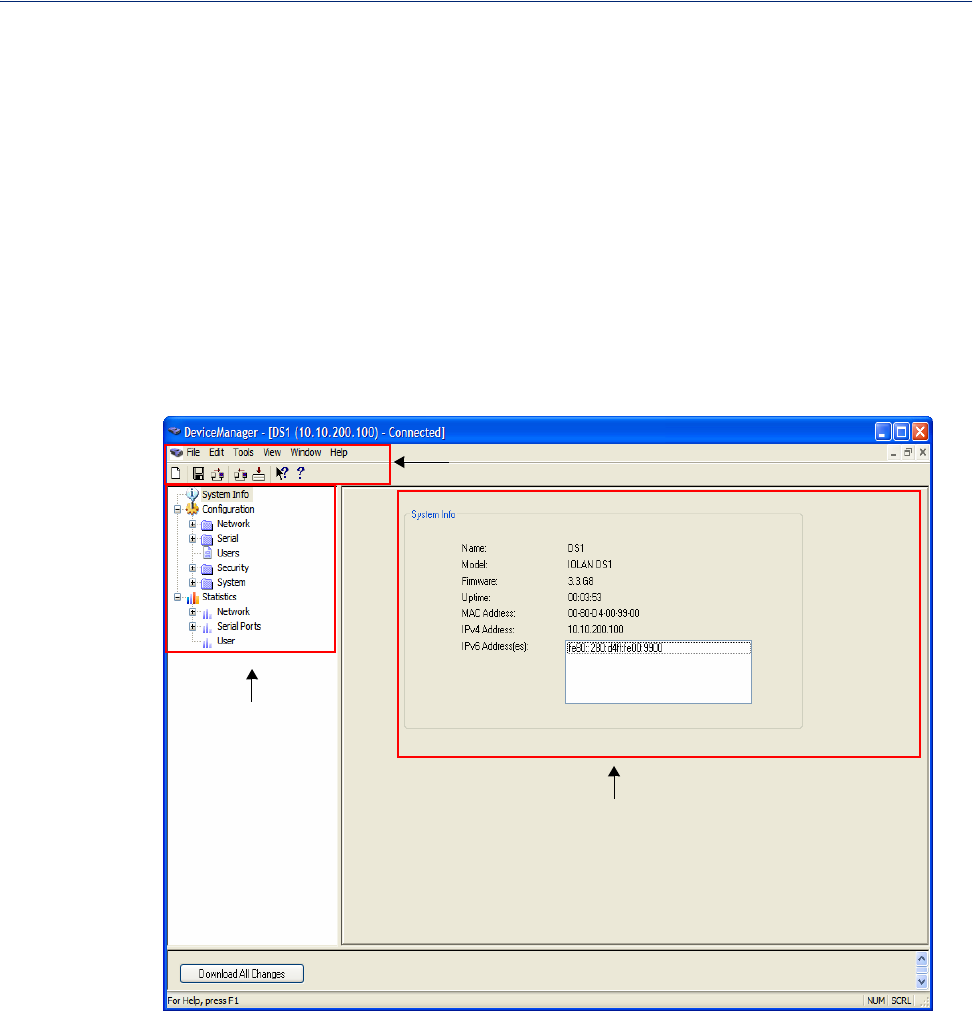
Task: Collapse the Statistics tree node
Action: click(178, 598)
